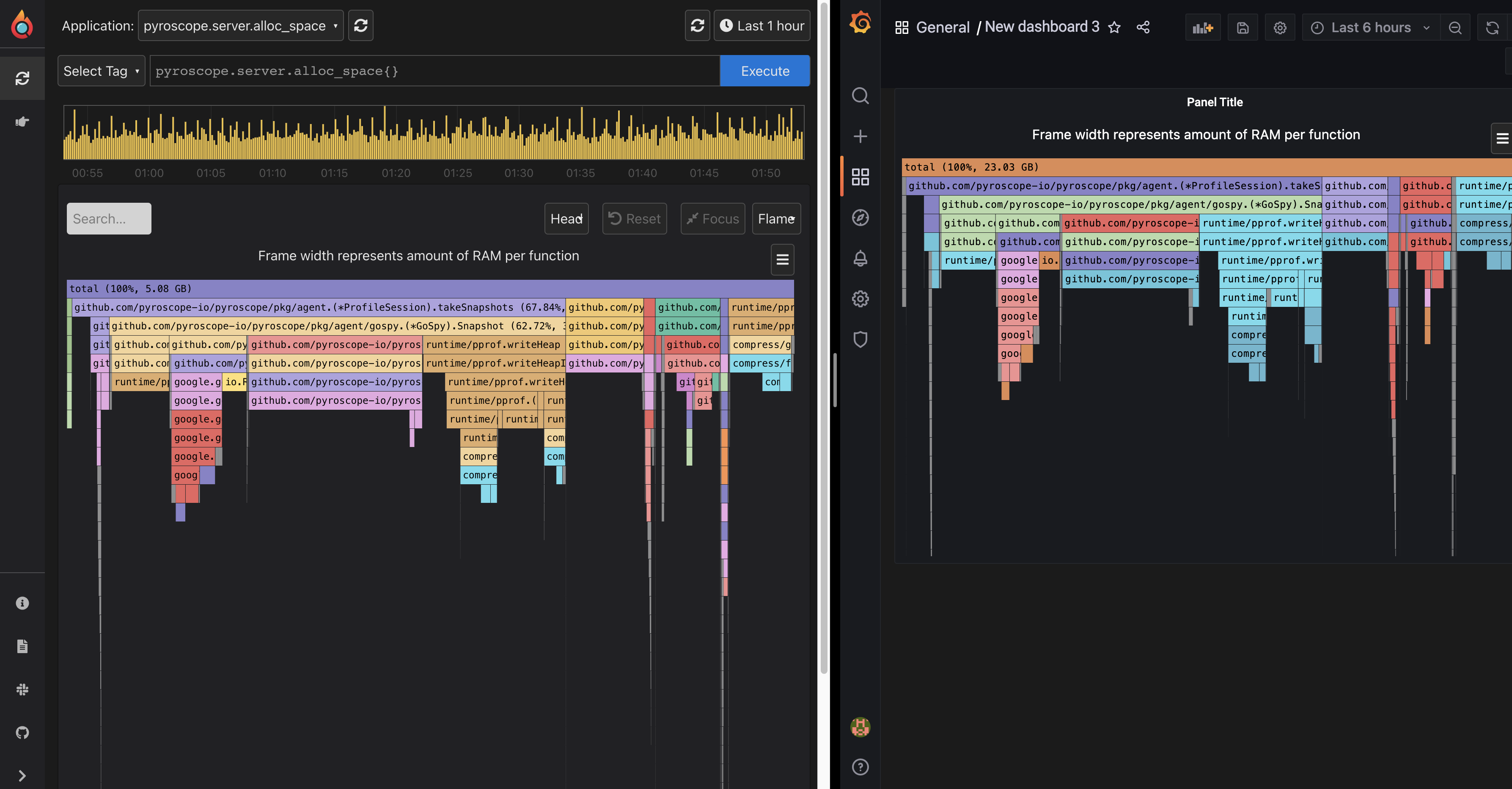The height and width of the screenshot is (789, 1512).
Task: Refresh the Grafana dashboard
Action: pos(1492,28)
